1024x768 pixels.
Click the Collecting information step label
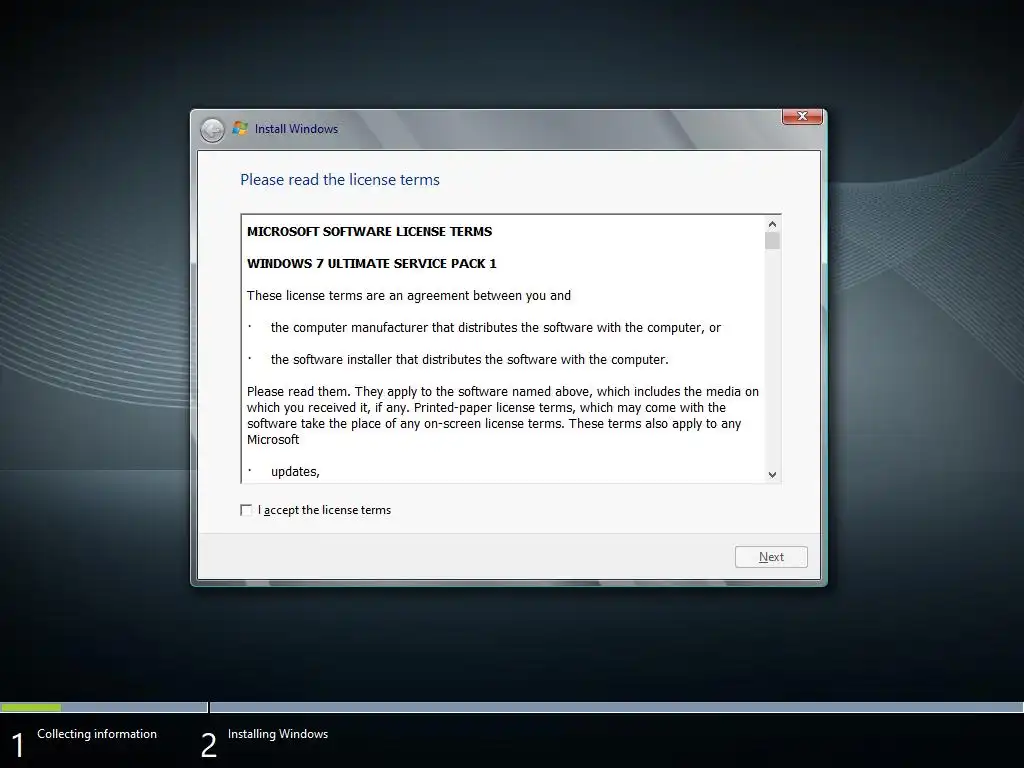click(97, 734)
